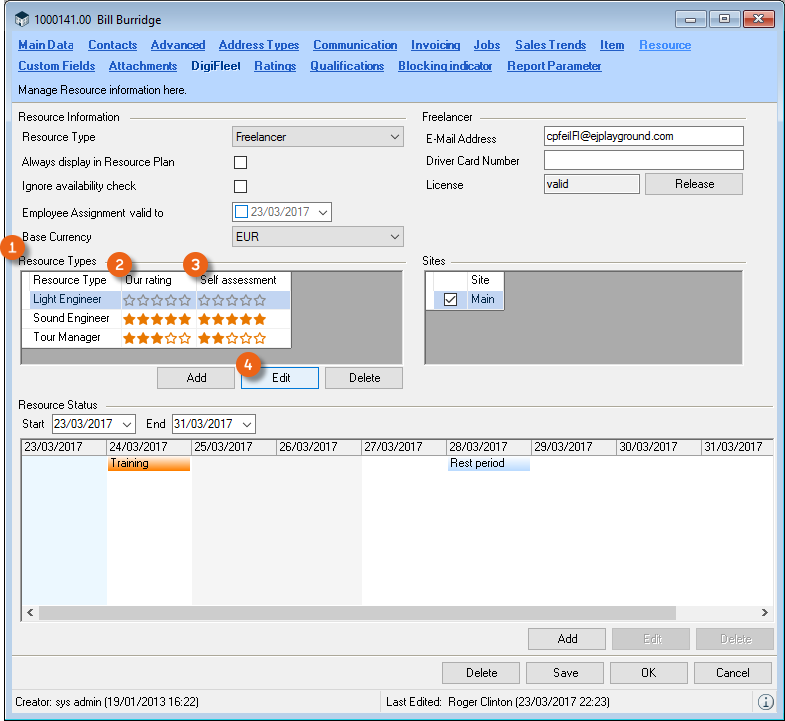Enable Always display in Resource Plan
785x721 pixels.
240,162
